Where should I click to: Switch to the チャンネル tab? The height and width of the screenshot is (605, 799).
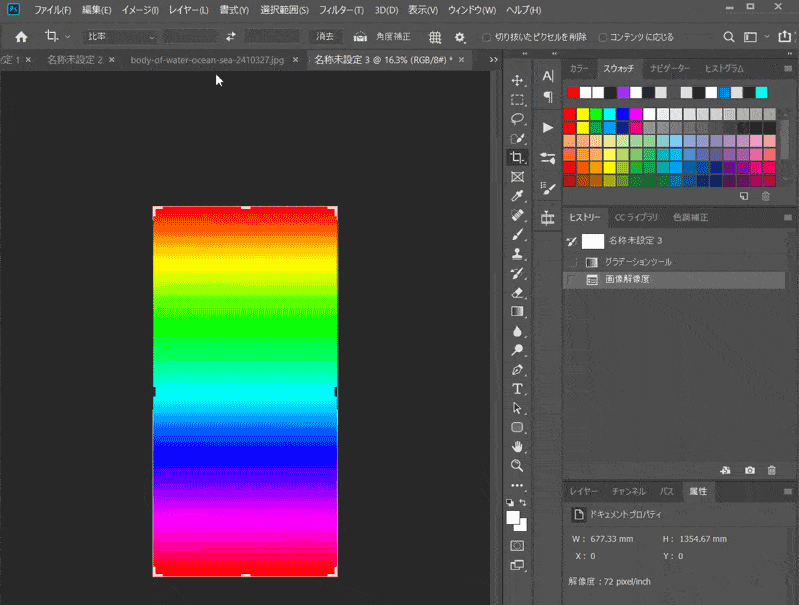pos(629,492)
